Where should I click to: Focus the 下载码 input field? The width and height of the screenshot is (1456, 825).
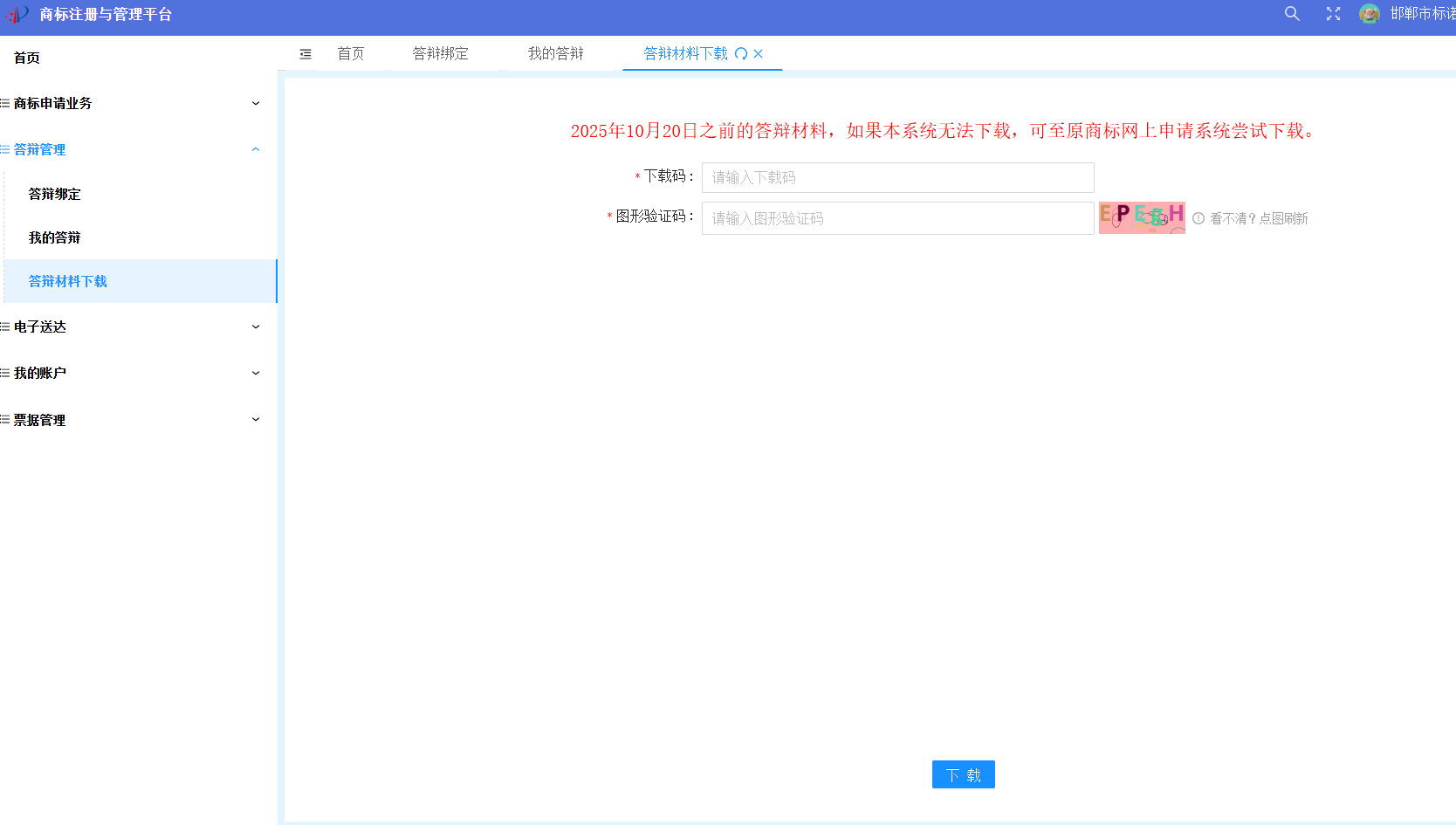point(897,177)
